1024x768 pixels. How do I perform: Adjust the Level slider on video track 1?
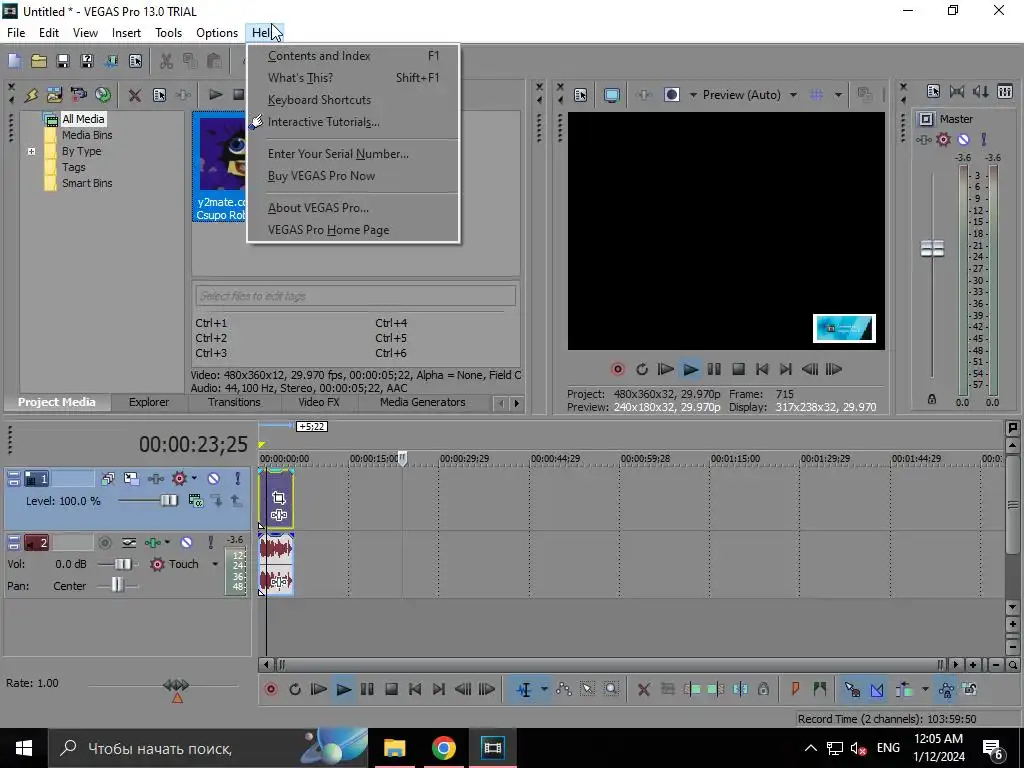[168, 501]
